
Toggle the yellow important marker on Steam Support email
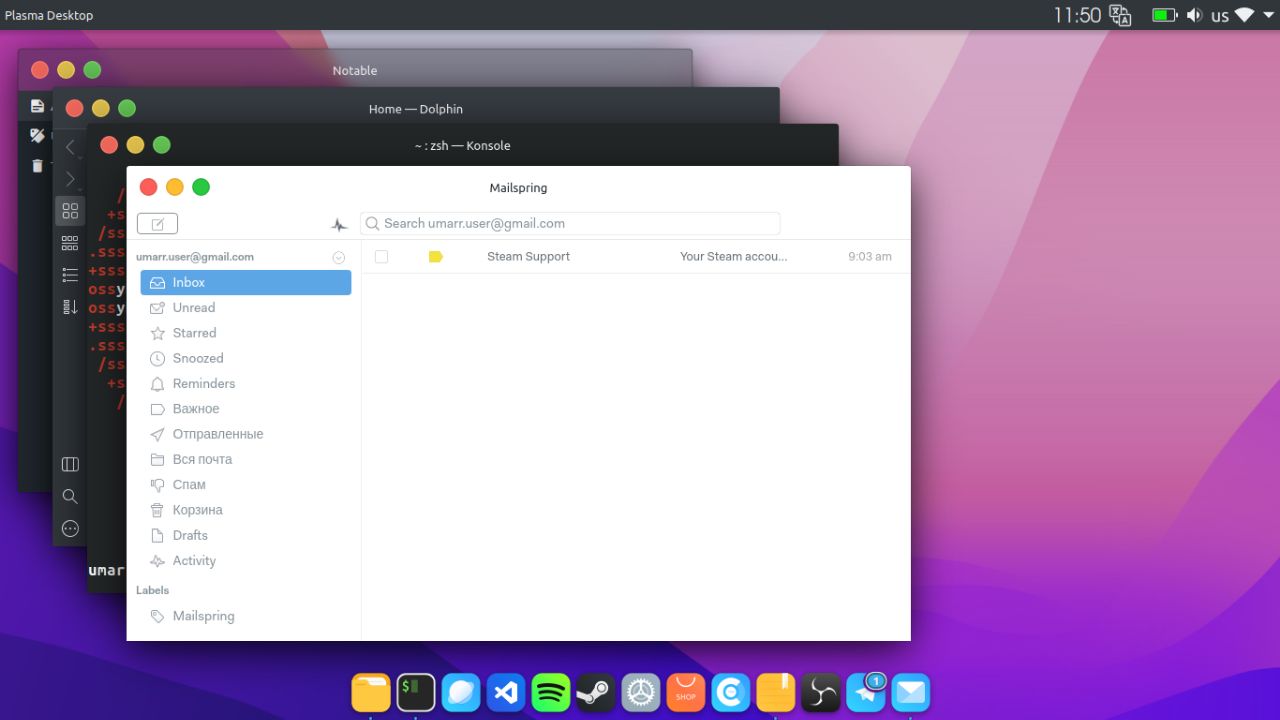click(435, 257)
